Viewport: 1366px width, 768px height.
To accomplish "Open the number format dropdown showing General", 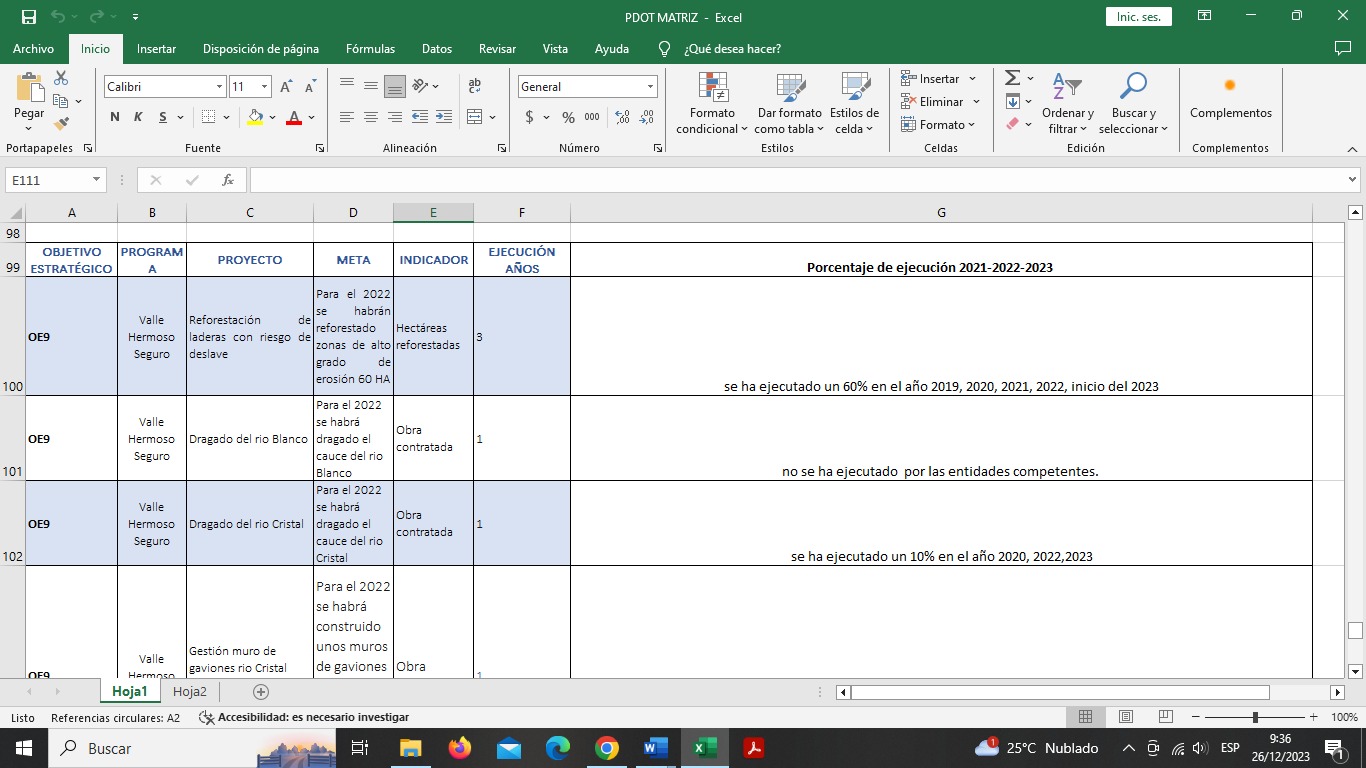I will pos(650,87).
